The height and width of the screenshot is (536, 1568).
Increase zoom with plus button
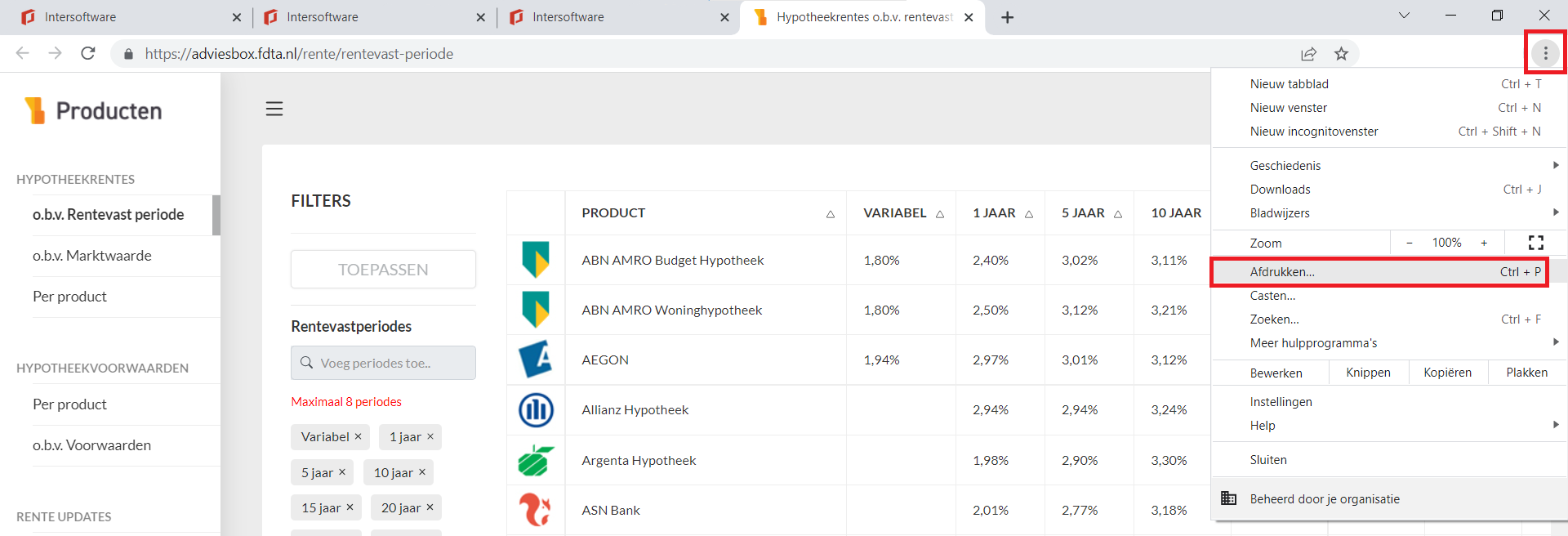[x=1484, y=243]
